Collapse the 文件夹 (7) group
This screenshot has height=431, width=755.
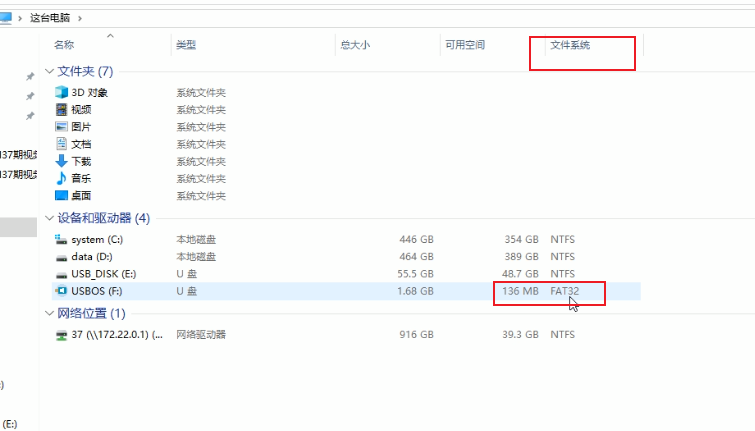[49, 72]
